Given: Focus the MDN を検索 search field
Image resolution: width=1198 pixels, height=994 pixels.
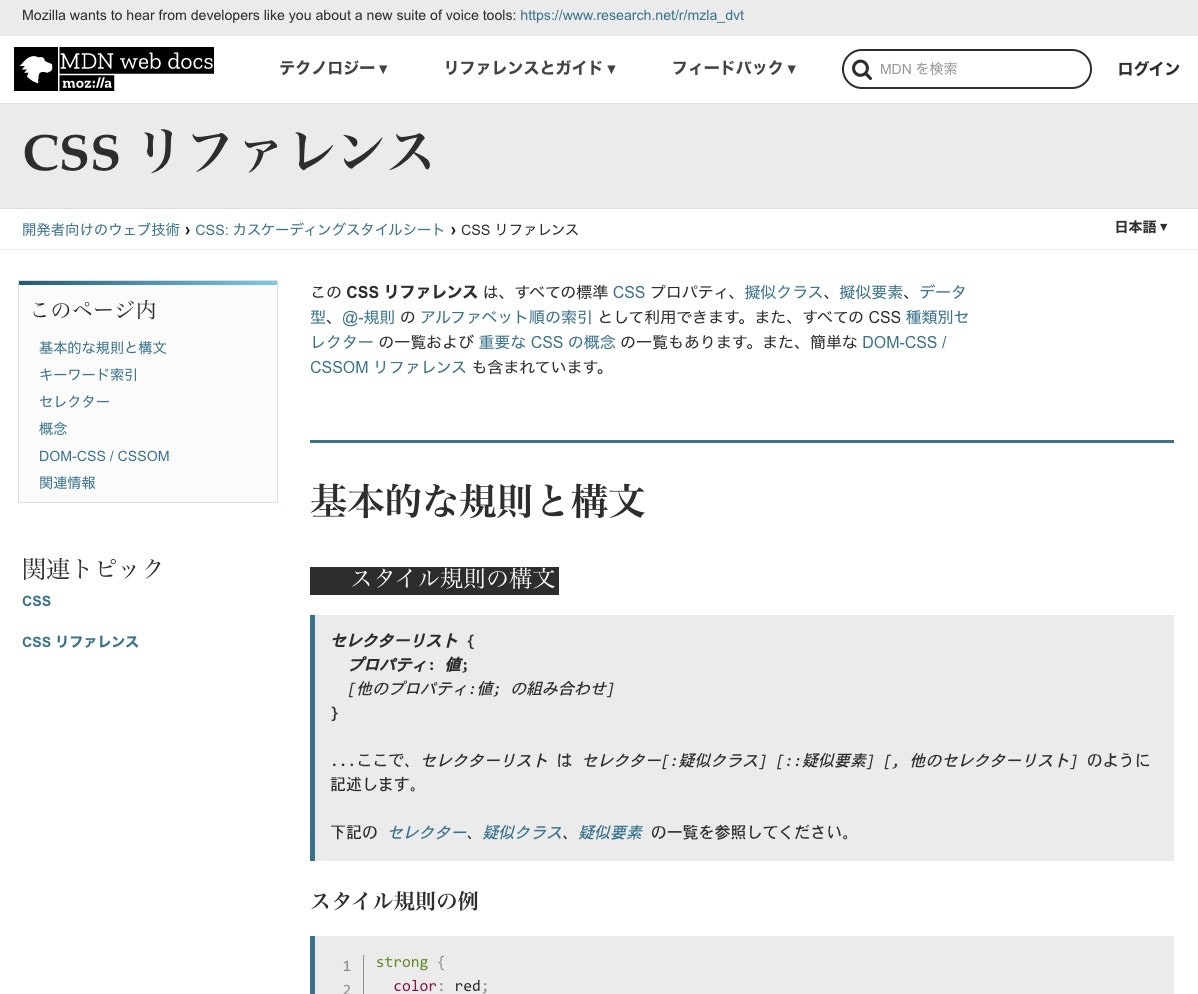Looking at the screenshot, I should coord(966,69).
